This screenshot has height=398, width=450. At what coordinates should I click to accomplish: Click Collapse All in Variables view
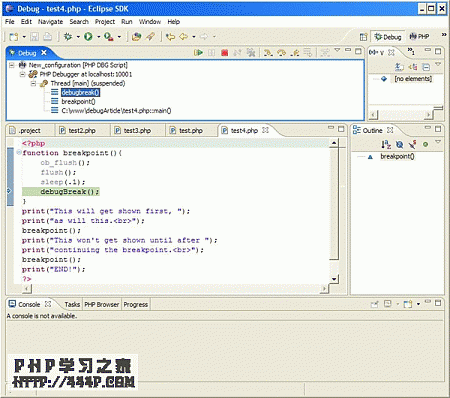coord(426,67)
